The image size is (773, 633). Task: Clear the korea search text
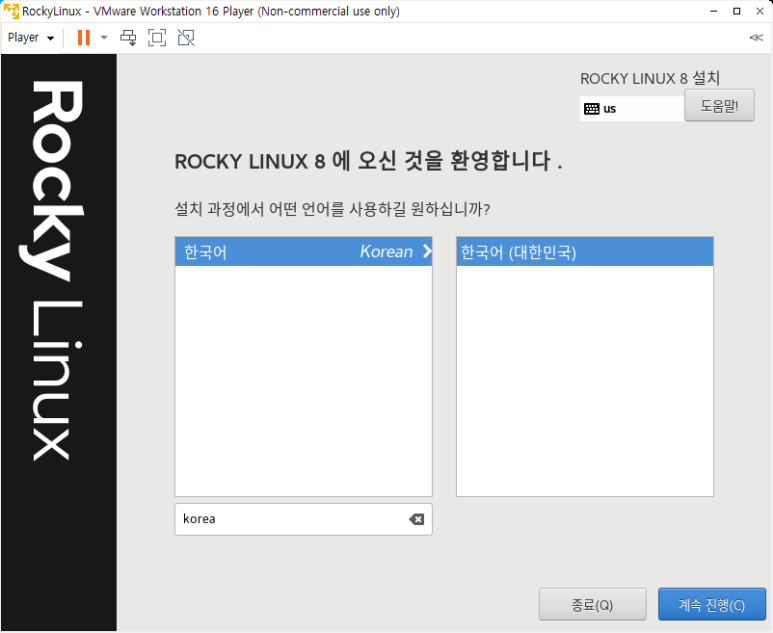pyautogui.click(x=417, y=519)
